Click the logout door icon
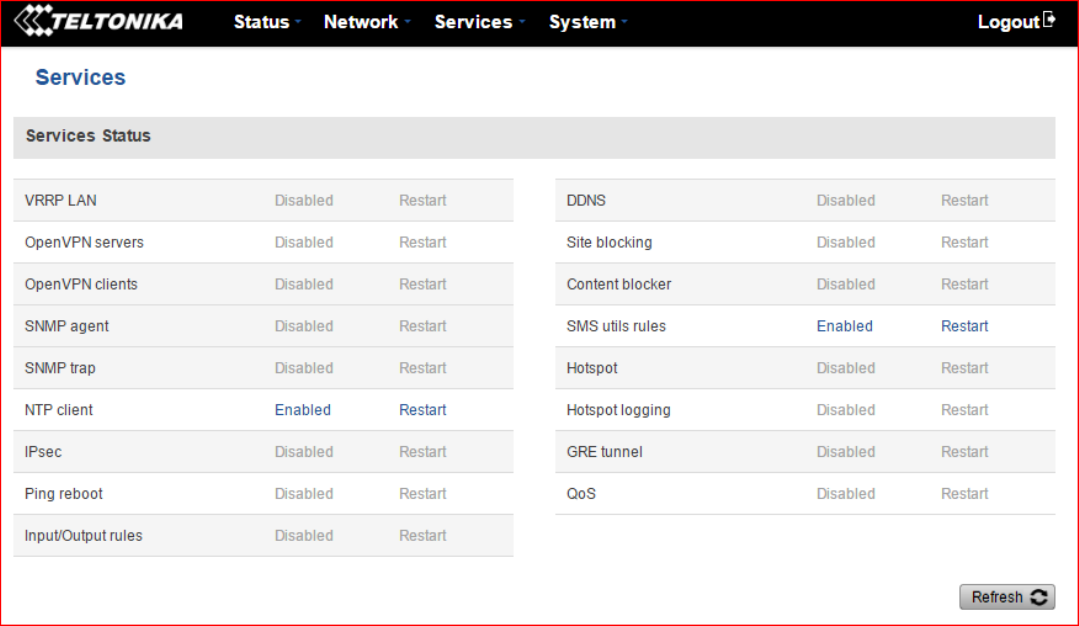This screenshot has width=1079, height=626. tap(1049, 20)
